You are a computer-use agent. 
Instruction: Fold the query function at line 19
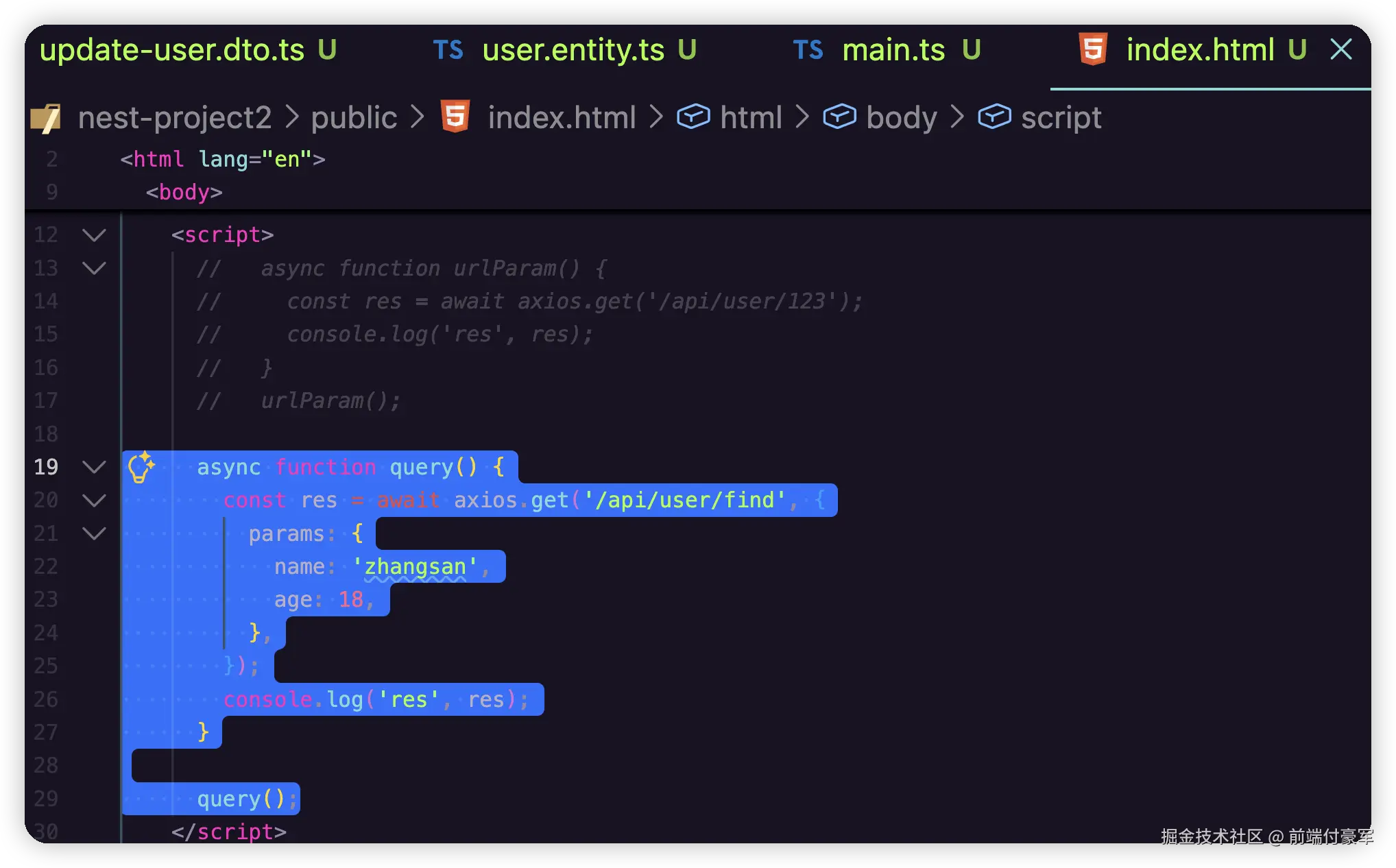pyautogui.click(x=94, y=467)
